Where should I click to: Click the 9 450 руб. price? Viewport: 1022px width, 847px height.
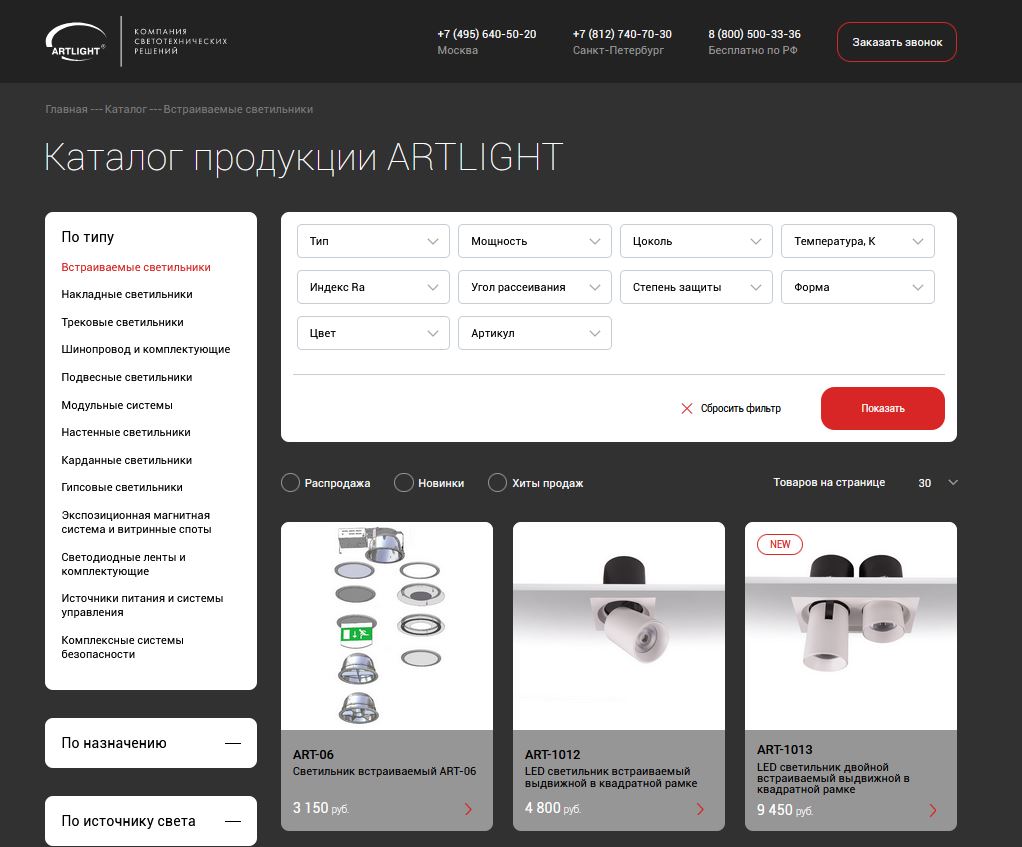pyautogui.click(x=785, y=810)
